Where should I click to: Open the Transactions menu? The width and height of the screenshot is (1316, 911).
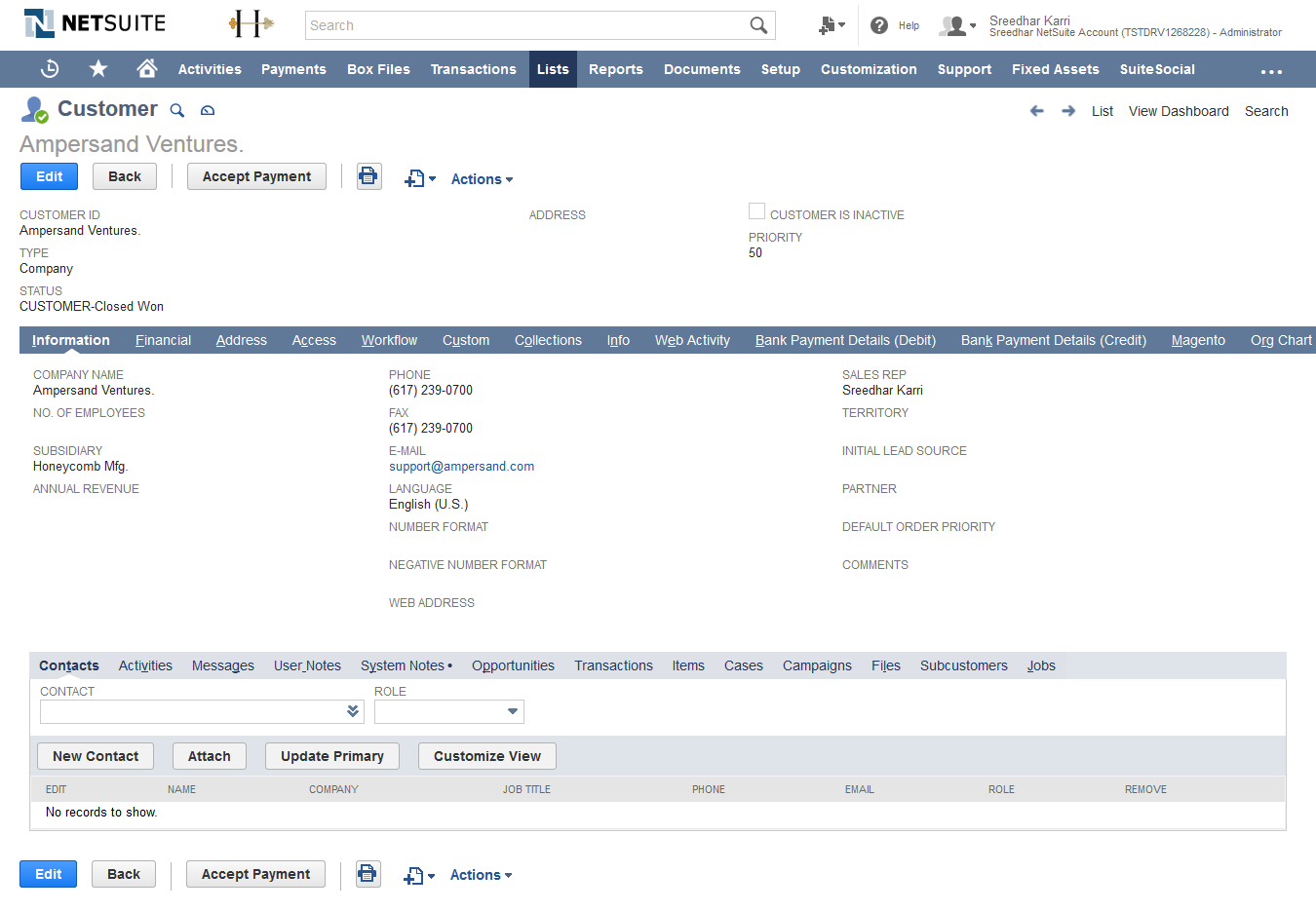[x=474, y=69]
